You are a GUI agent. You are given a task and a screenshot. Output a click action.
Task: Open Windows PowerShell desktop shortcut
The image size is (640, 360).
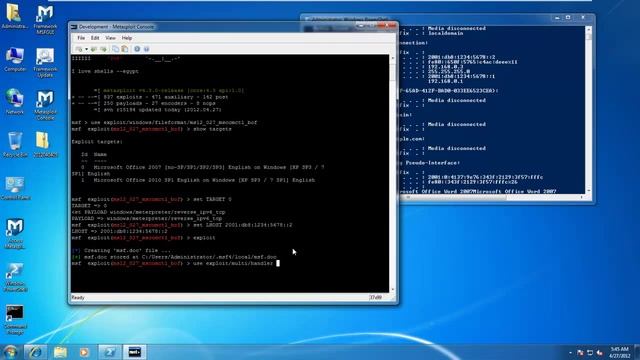point(15,278)
